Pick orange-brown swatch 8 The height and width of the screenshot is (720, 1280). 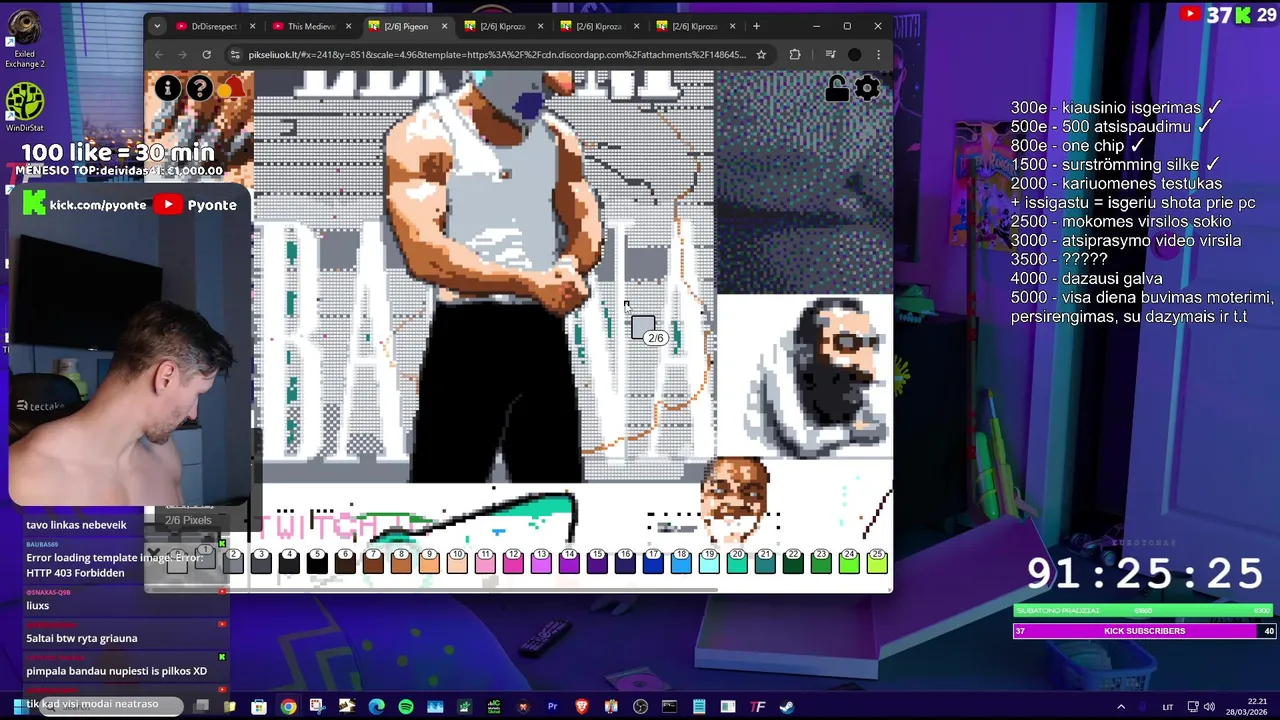pos(401,561)
